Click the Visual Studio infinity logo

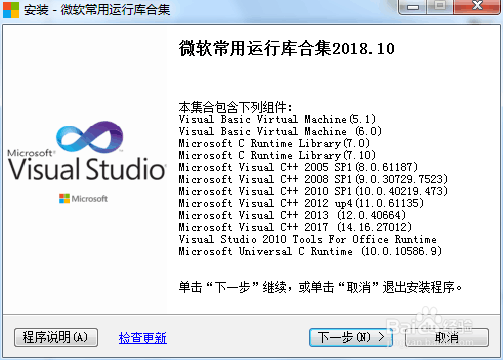89,137
